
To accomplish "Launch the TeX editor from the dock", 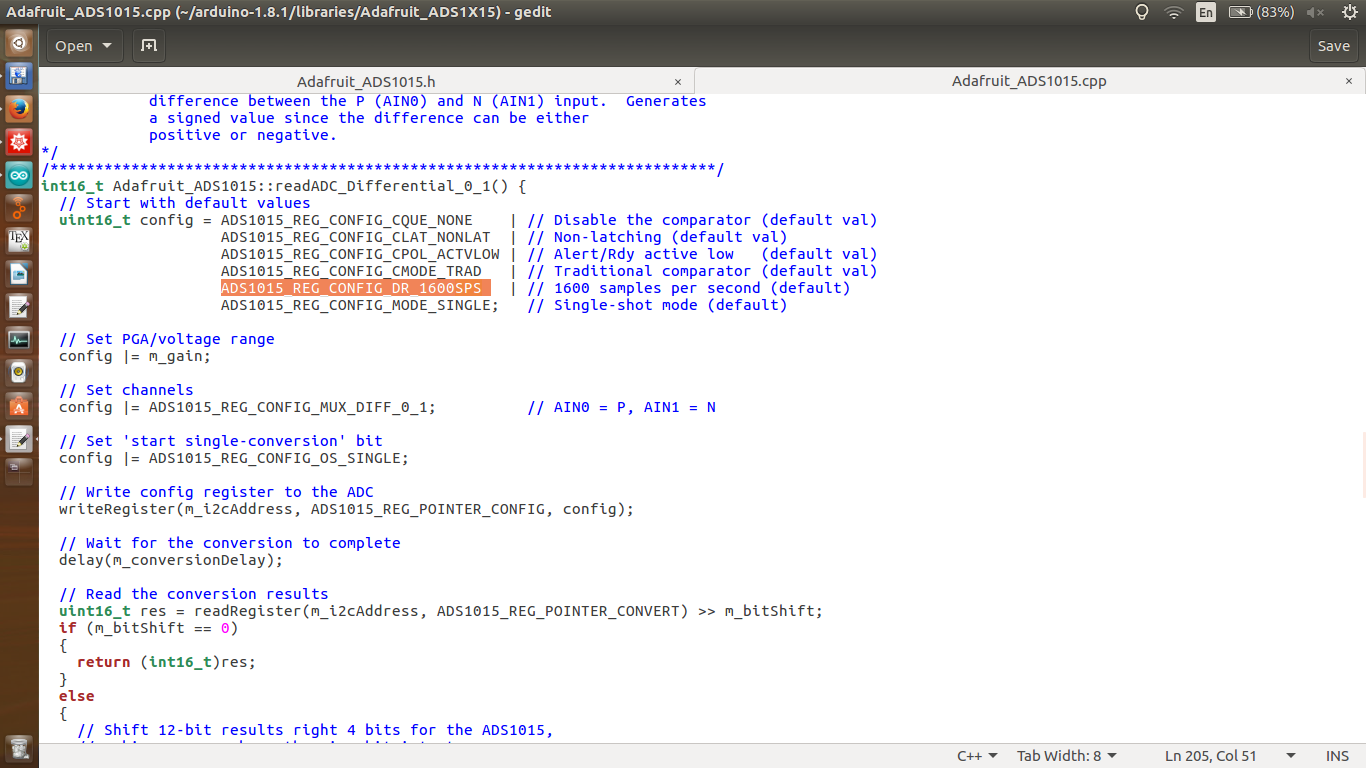I will 18,240.
